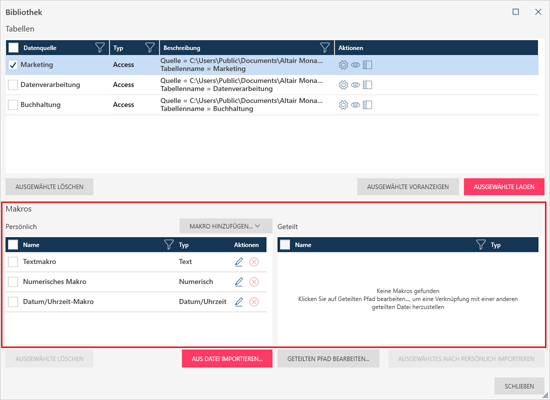Open Typ column filter in tables header
This screenshot has height=400, width=550.
[150, 47]
